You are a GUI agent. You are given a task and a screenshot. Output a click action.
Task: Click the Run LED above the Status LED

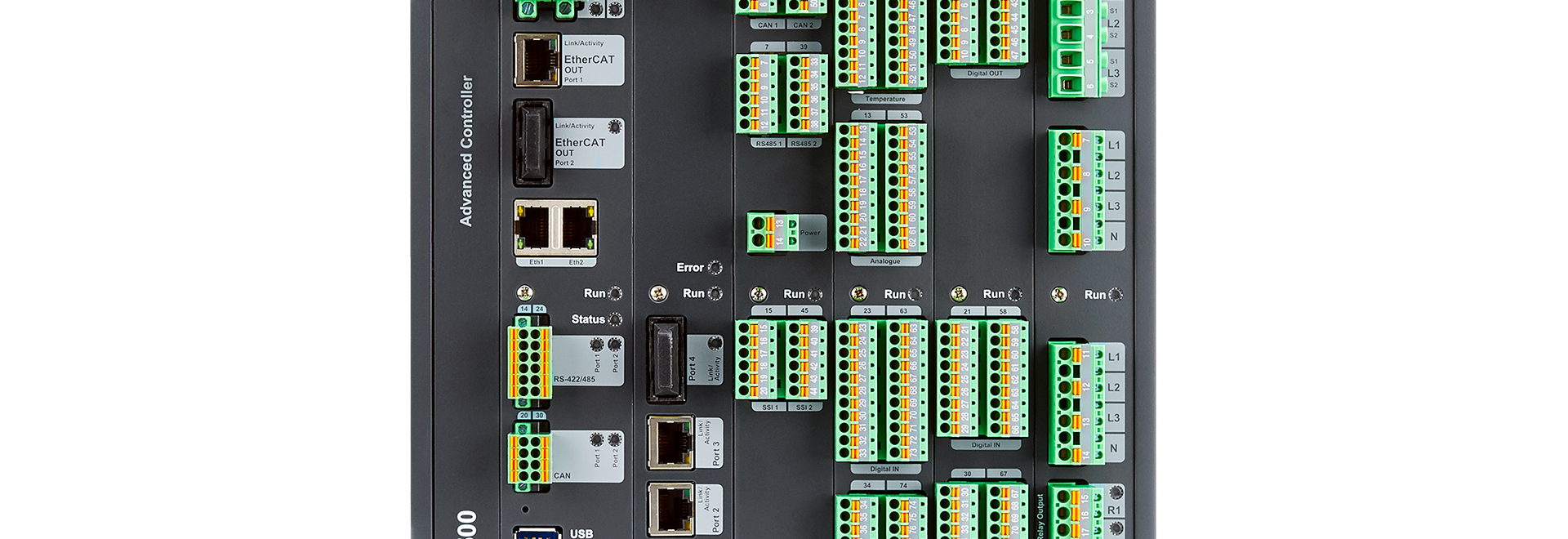point(615,294)
